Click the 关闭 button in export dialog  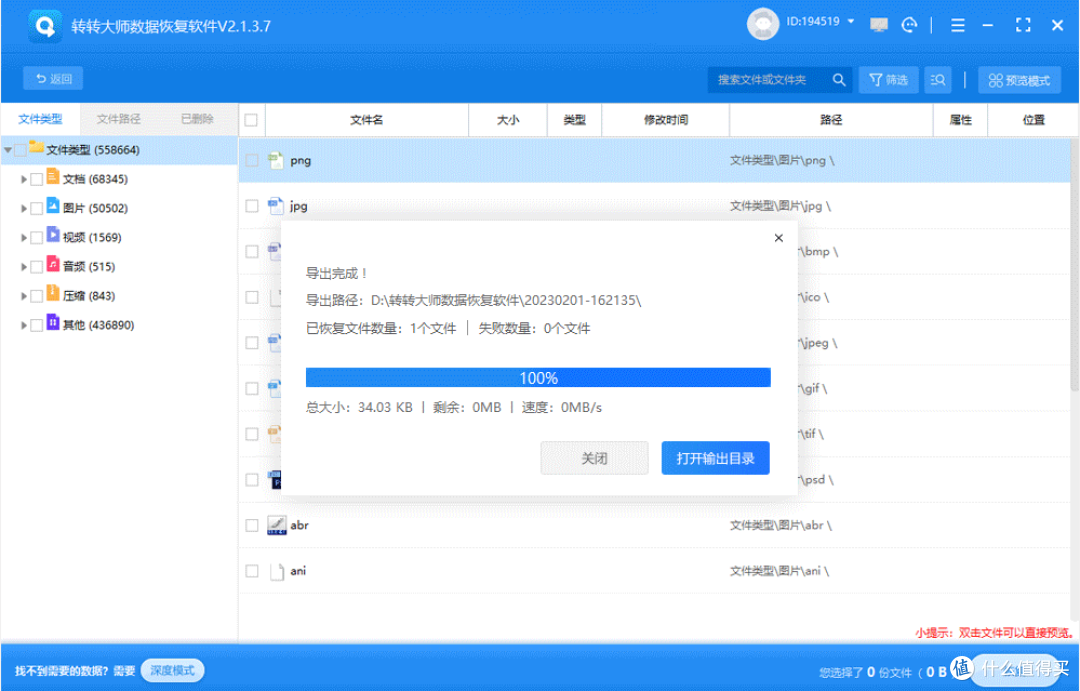point(594,458)
